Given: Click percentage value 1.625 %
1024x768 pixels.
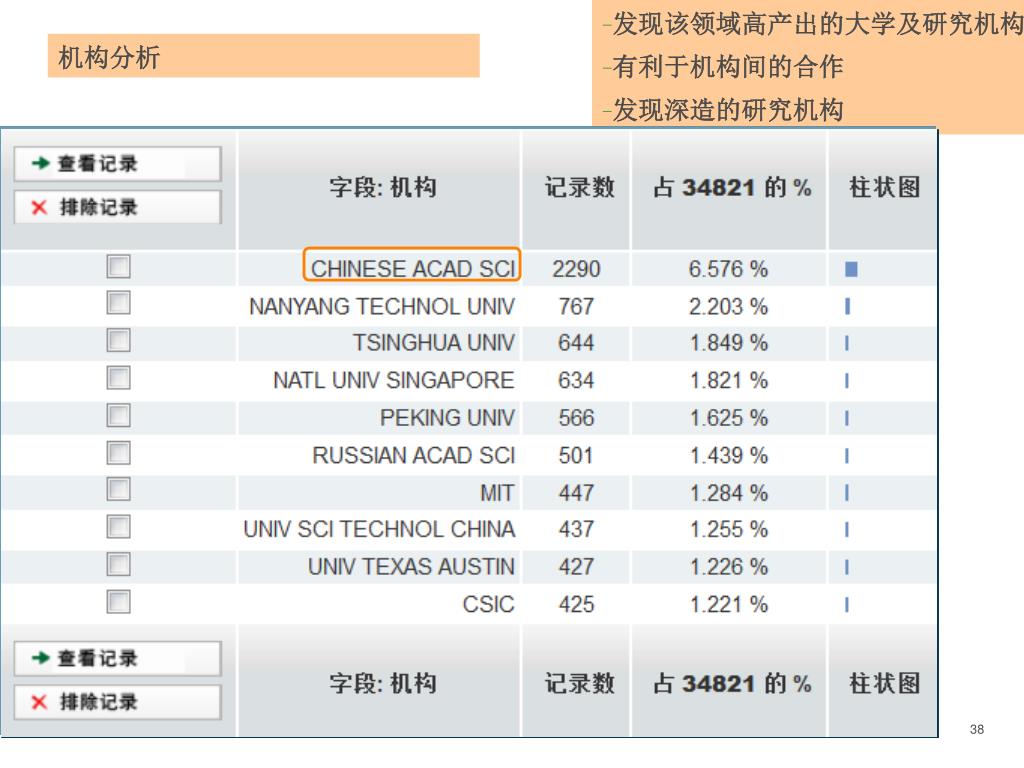Looking at the screenshot, I should tap(728, 418).
